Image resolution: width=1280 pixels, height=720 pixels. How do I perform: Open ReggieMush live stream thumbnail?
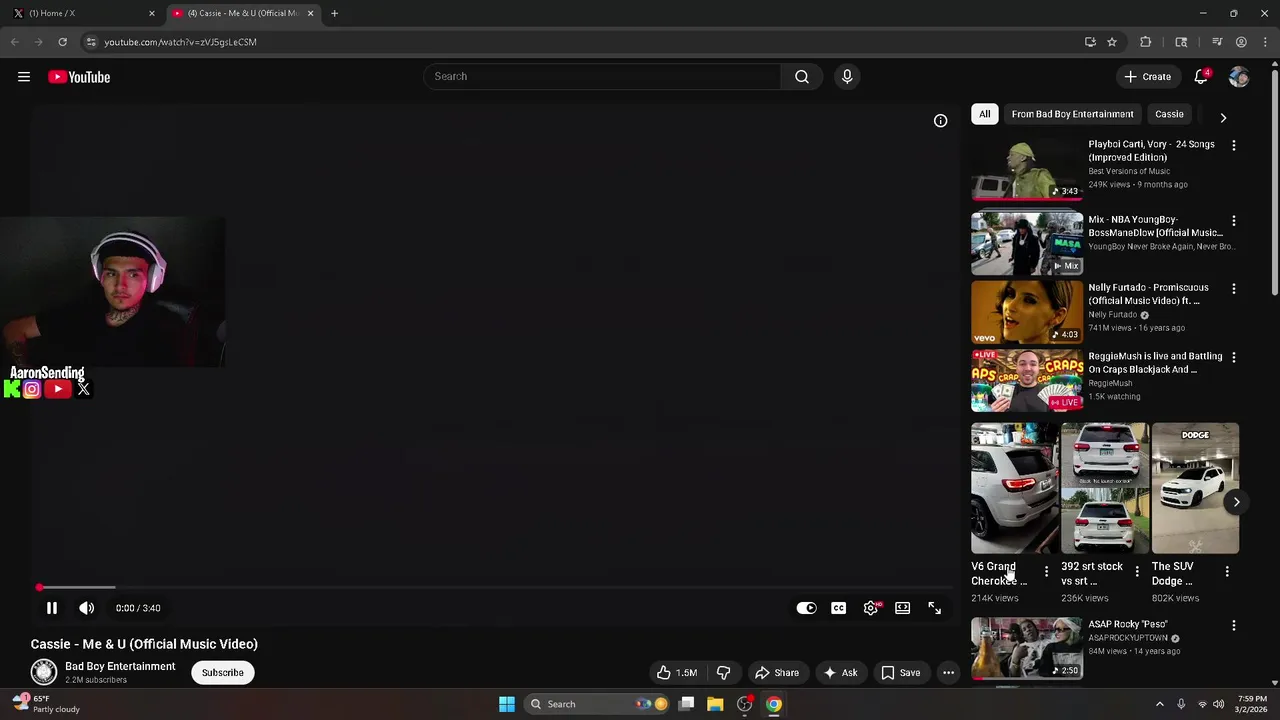coord(1027,380)
